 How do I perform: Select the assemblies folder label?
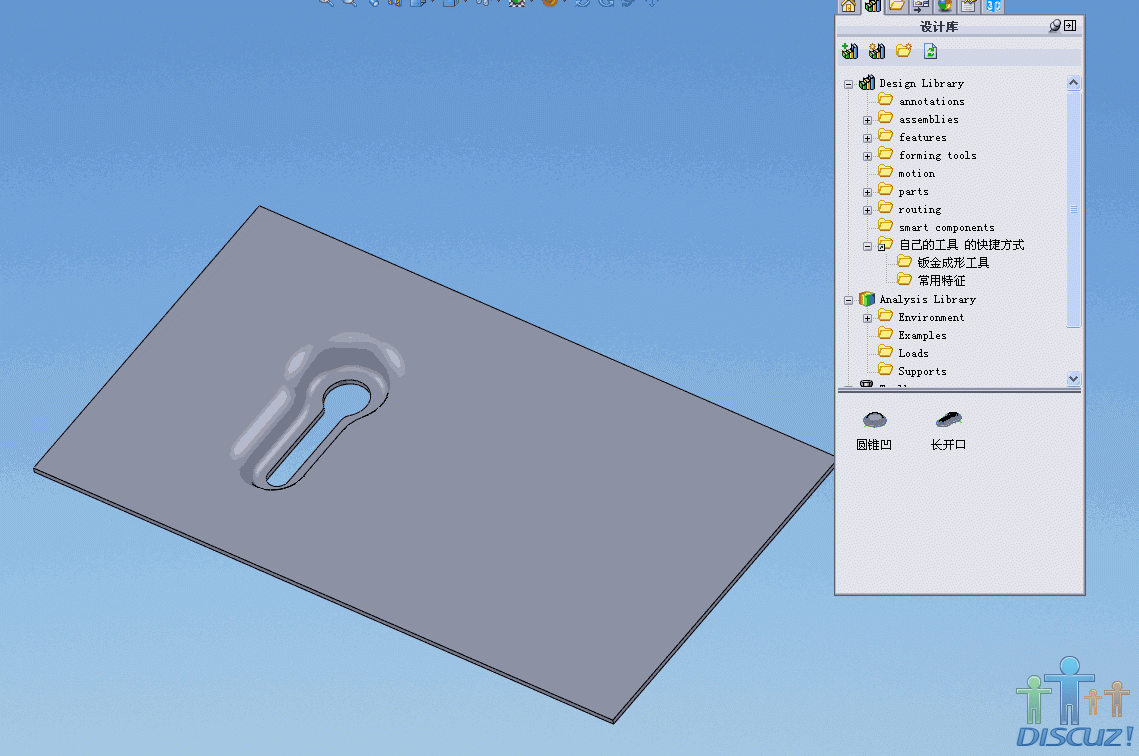(928, 120)
